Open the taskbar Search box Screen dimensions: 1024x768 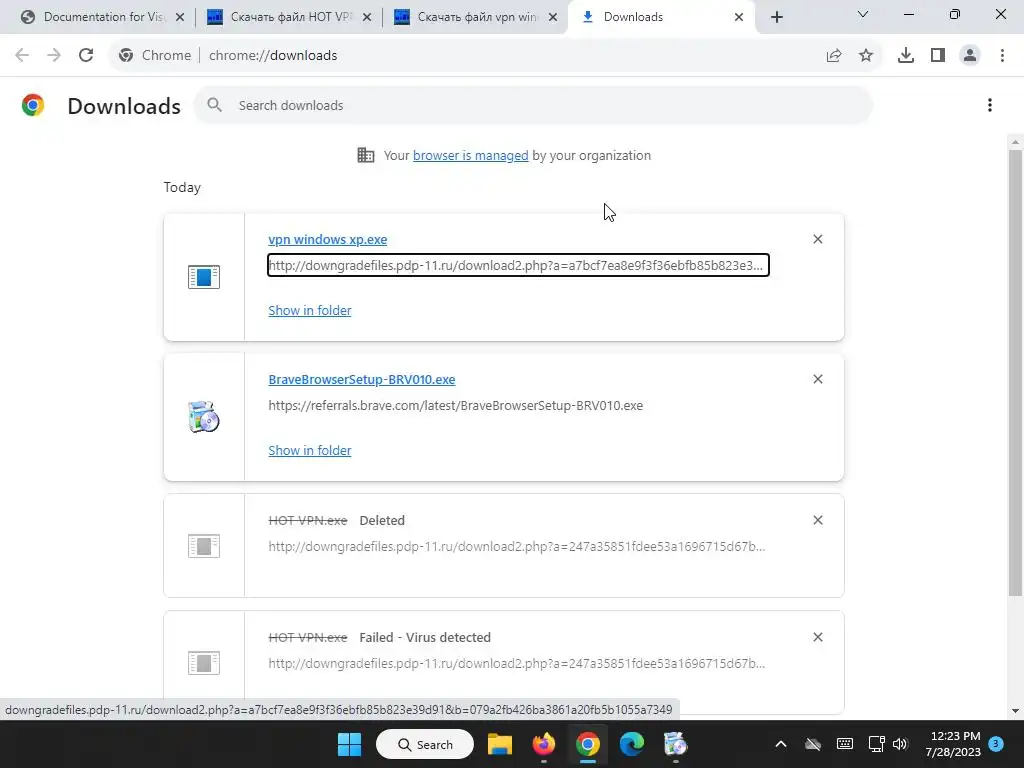click(x=425, y=744)
